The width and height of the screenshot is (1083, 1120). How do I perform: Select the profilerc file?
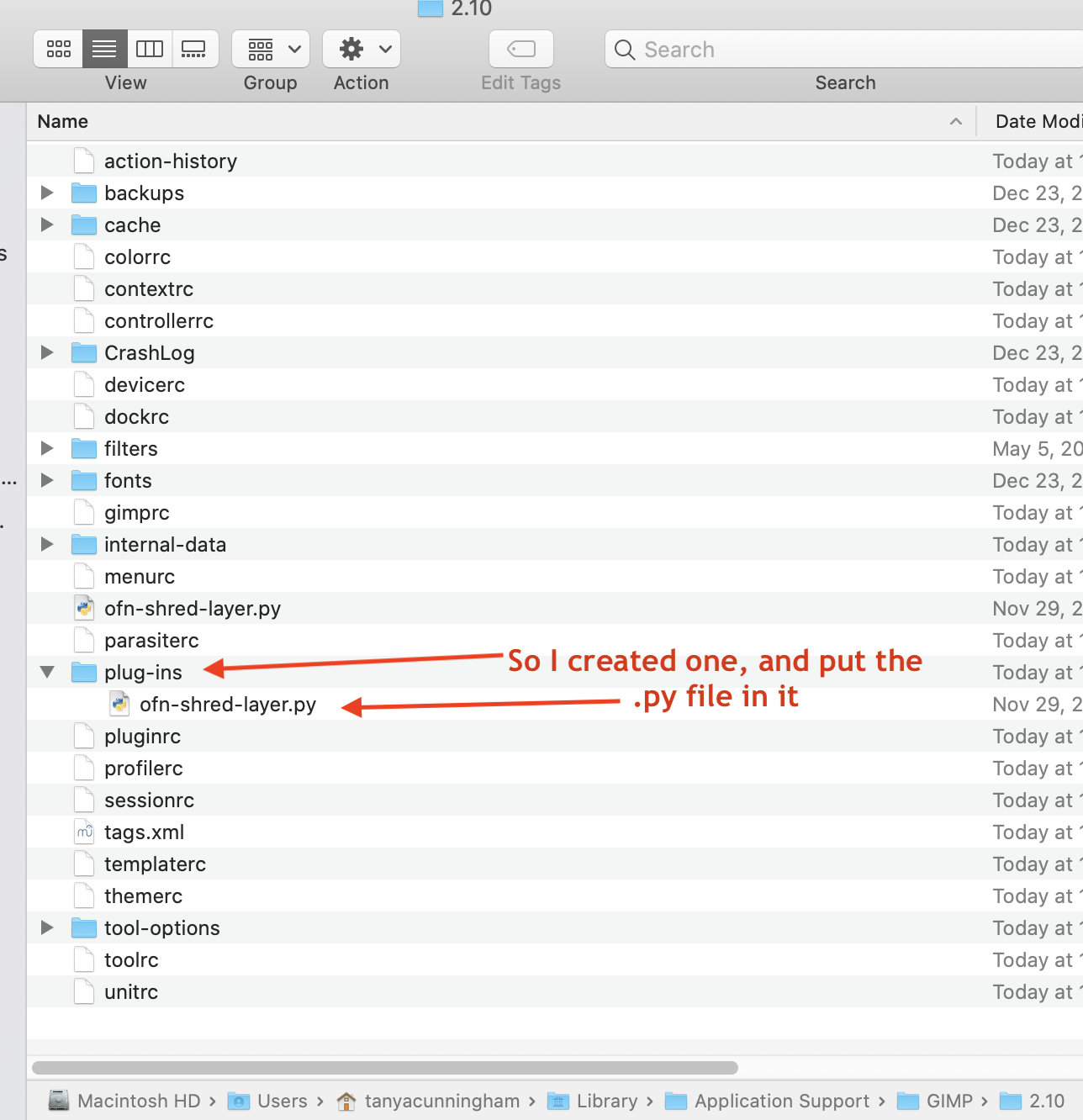click(x=144, y=768)
